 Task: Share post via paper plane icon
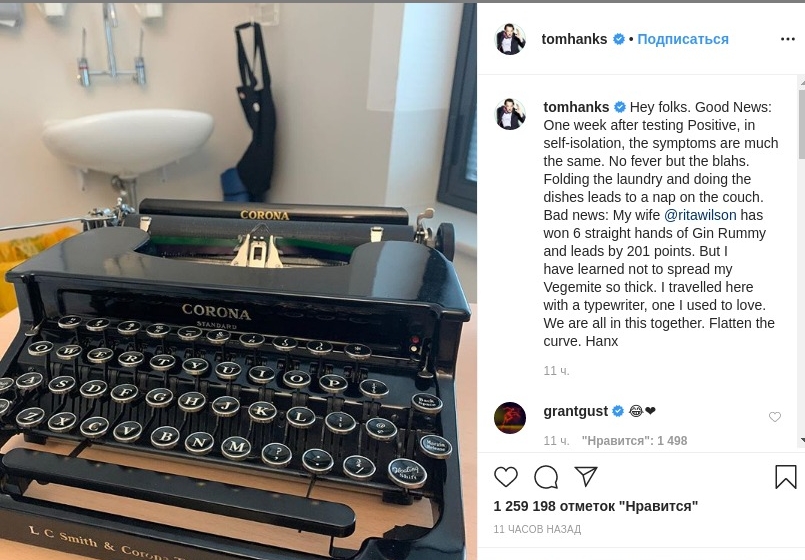pos(586,476)
